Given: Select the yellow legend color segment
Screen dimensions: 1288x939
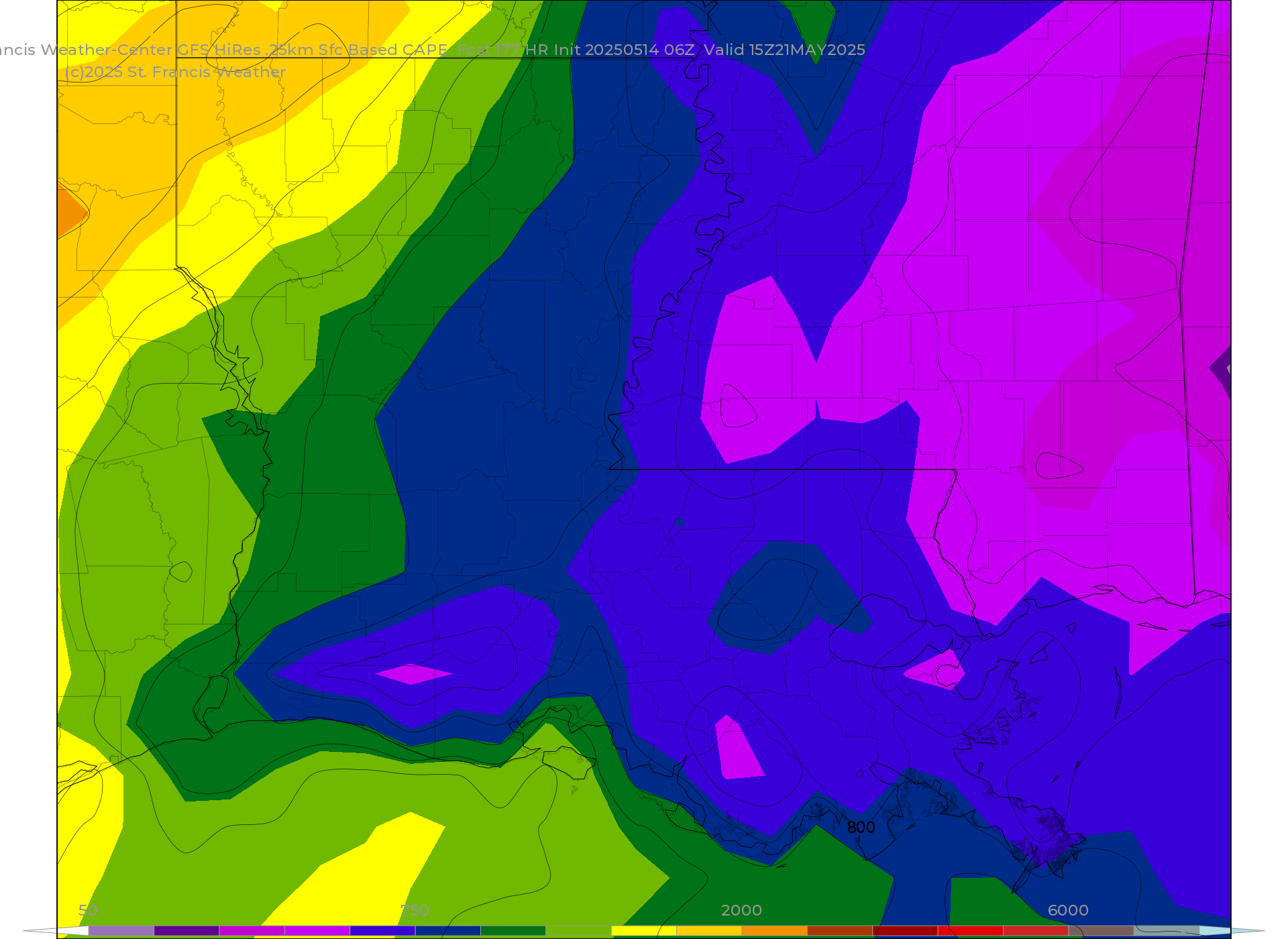Looking at the screenshot, I should pyautogui.click(x=644, y=931).
